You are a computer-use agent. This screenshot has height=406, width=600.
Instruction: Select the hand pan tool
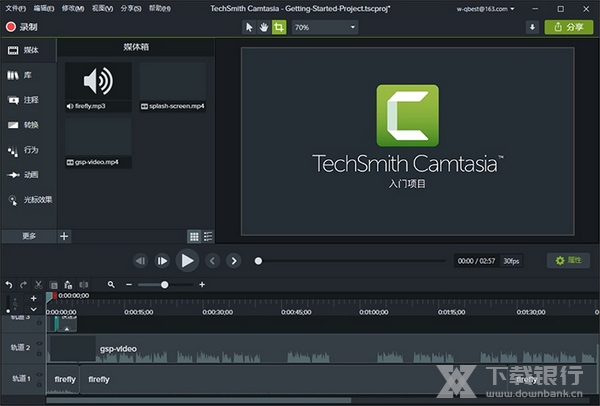tap(264, 27)
